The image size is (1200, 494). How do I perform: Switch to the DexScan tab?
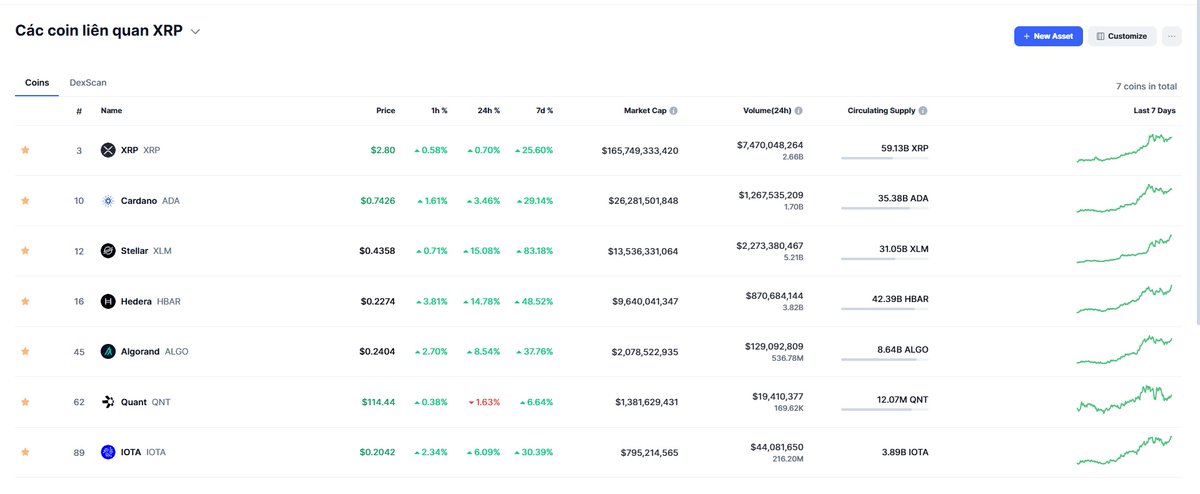88,82
